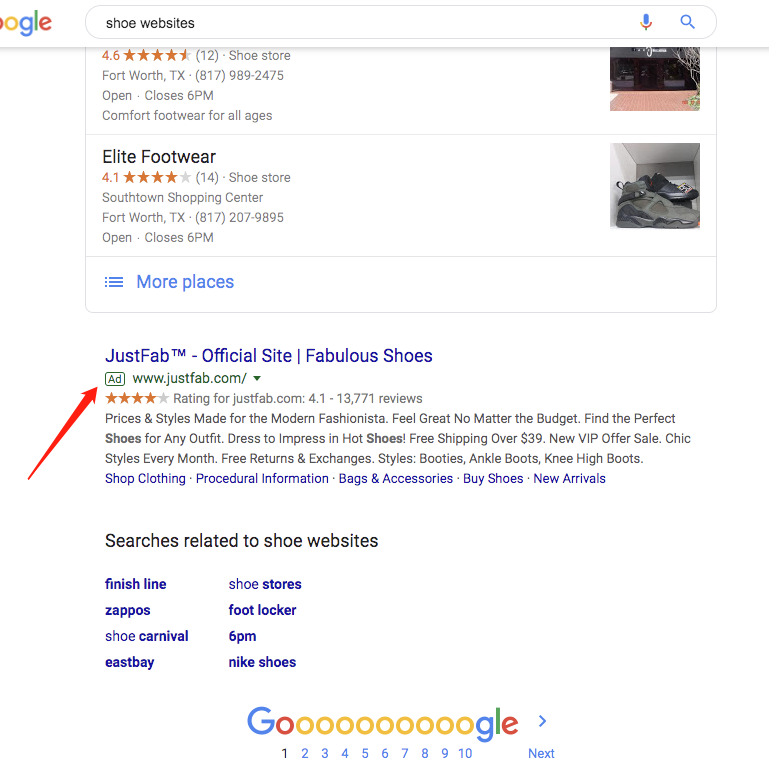Open the Elite Footwear sneaker photo

(x=655, y=186)
